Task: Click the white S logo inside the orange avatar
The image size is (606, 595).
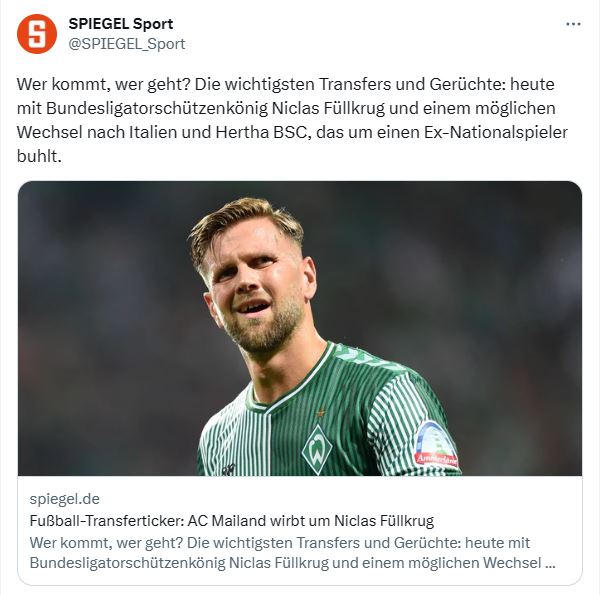Action: click(37, 34)
